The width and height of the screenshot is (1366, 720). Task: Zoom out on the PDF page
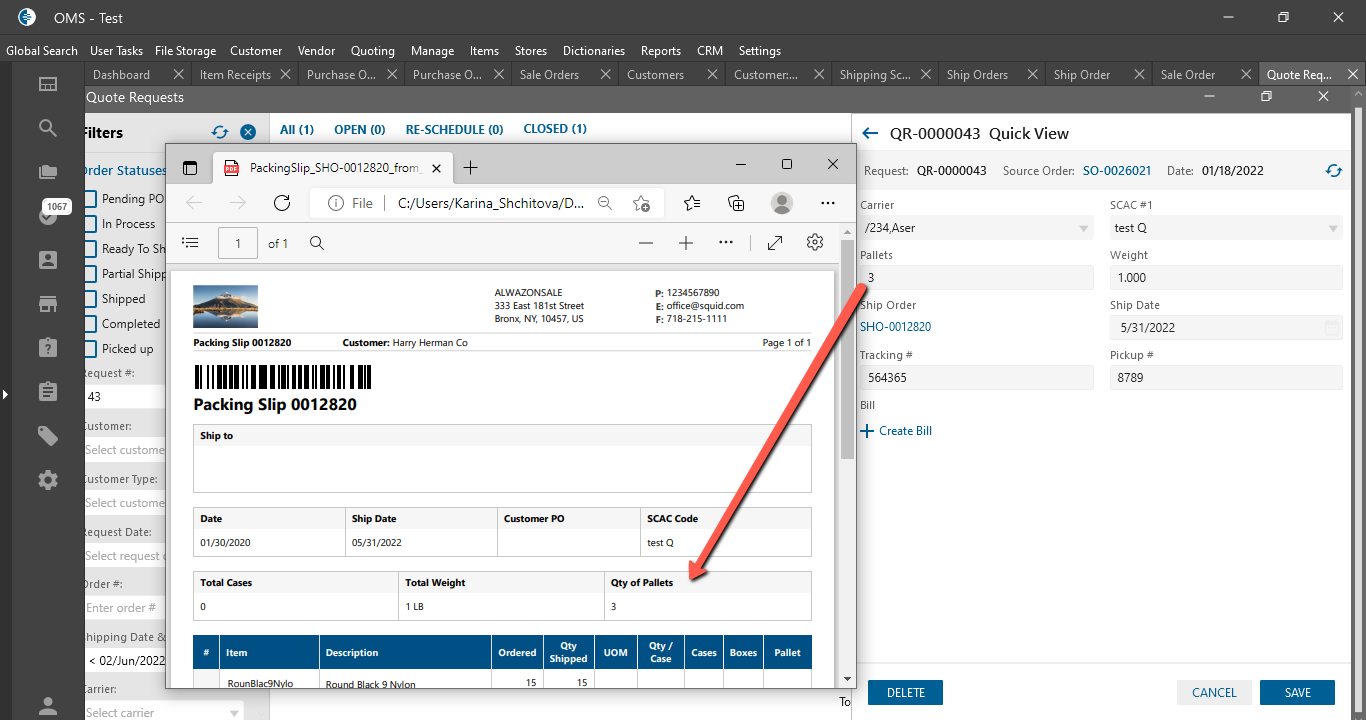tap(646, 243)
